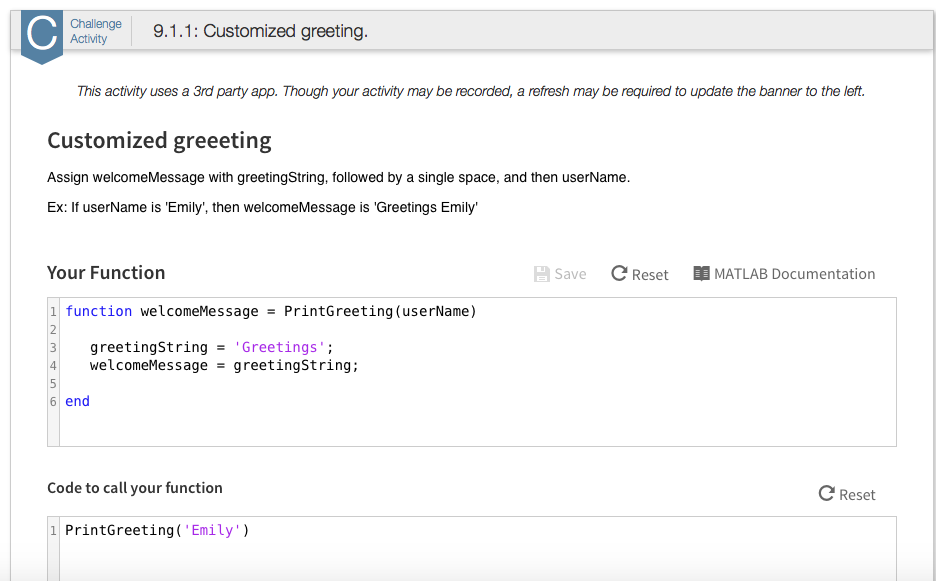Click the PrintGreeting('Emily') call line
This screenshot has width=936, height=581.
tap(157, 530)
